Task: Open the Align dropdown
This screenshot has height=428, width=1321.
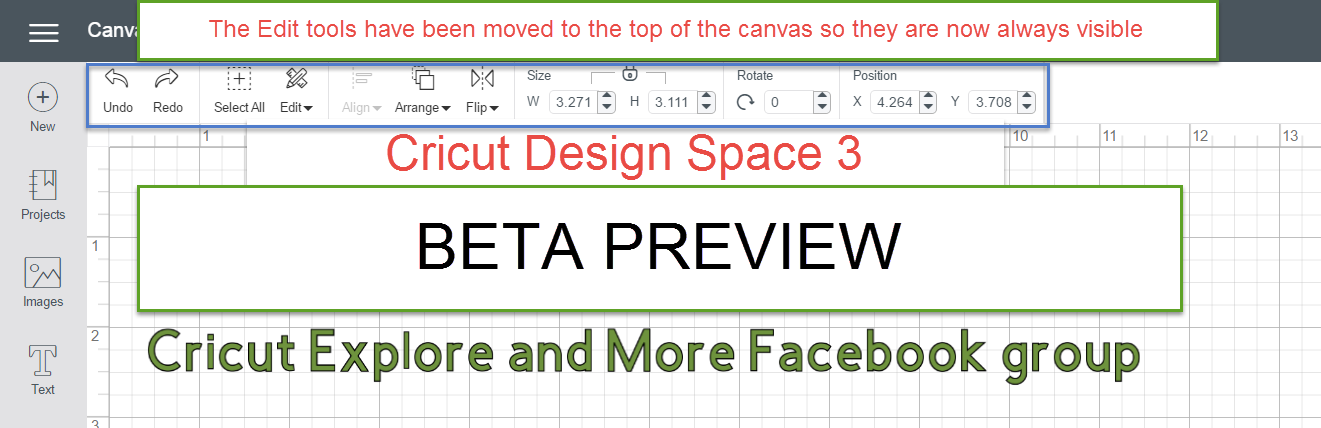Action: [361, 90]
